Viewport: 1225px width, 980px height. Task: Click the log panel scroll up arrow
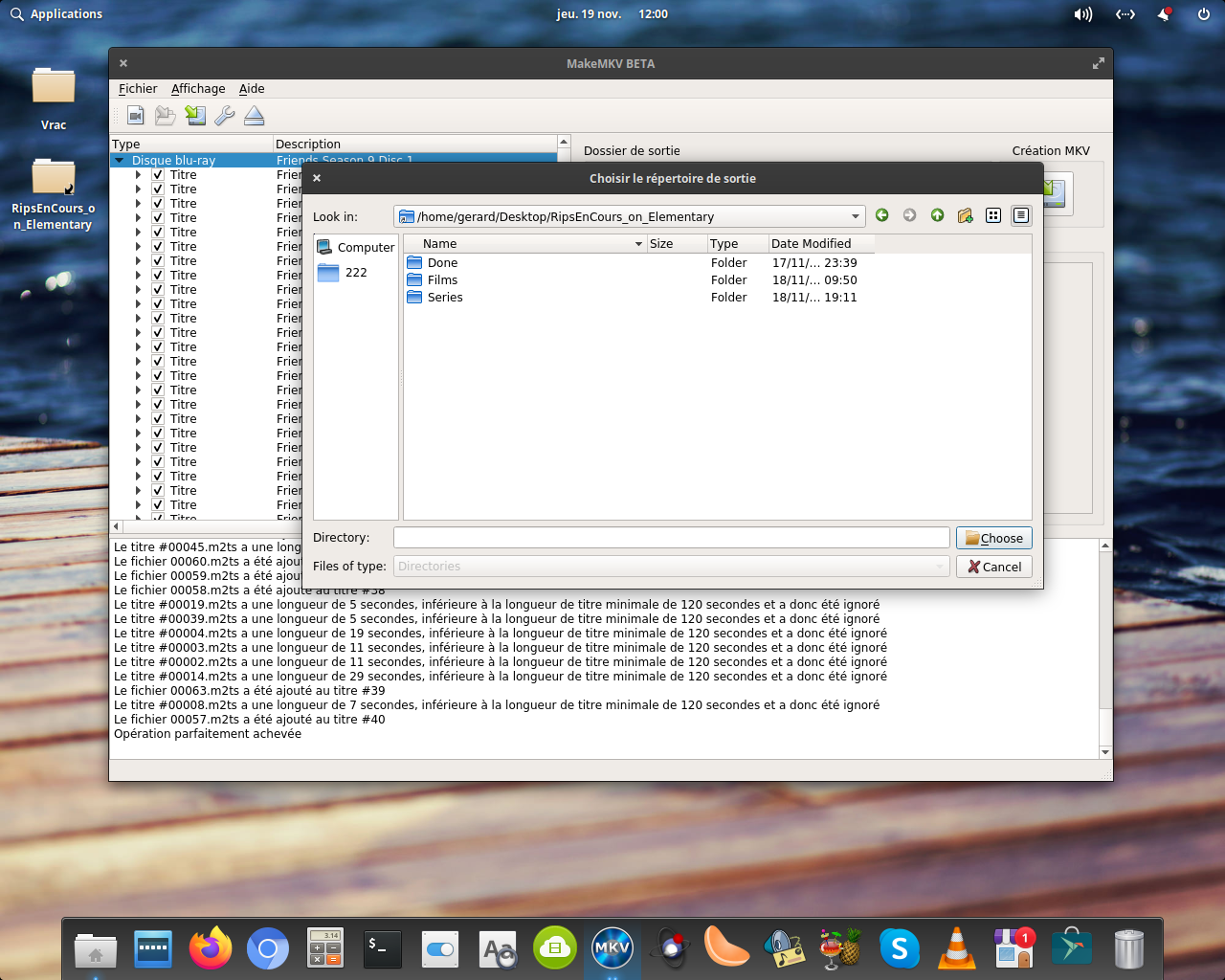pos(1105,546)
